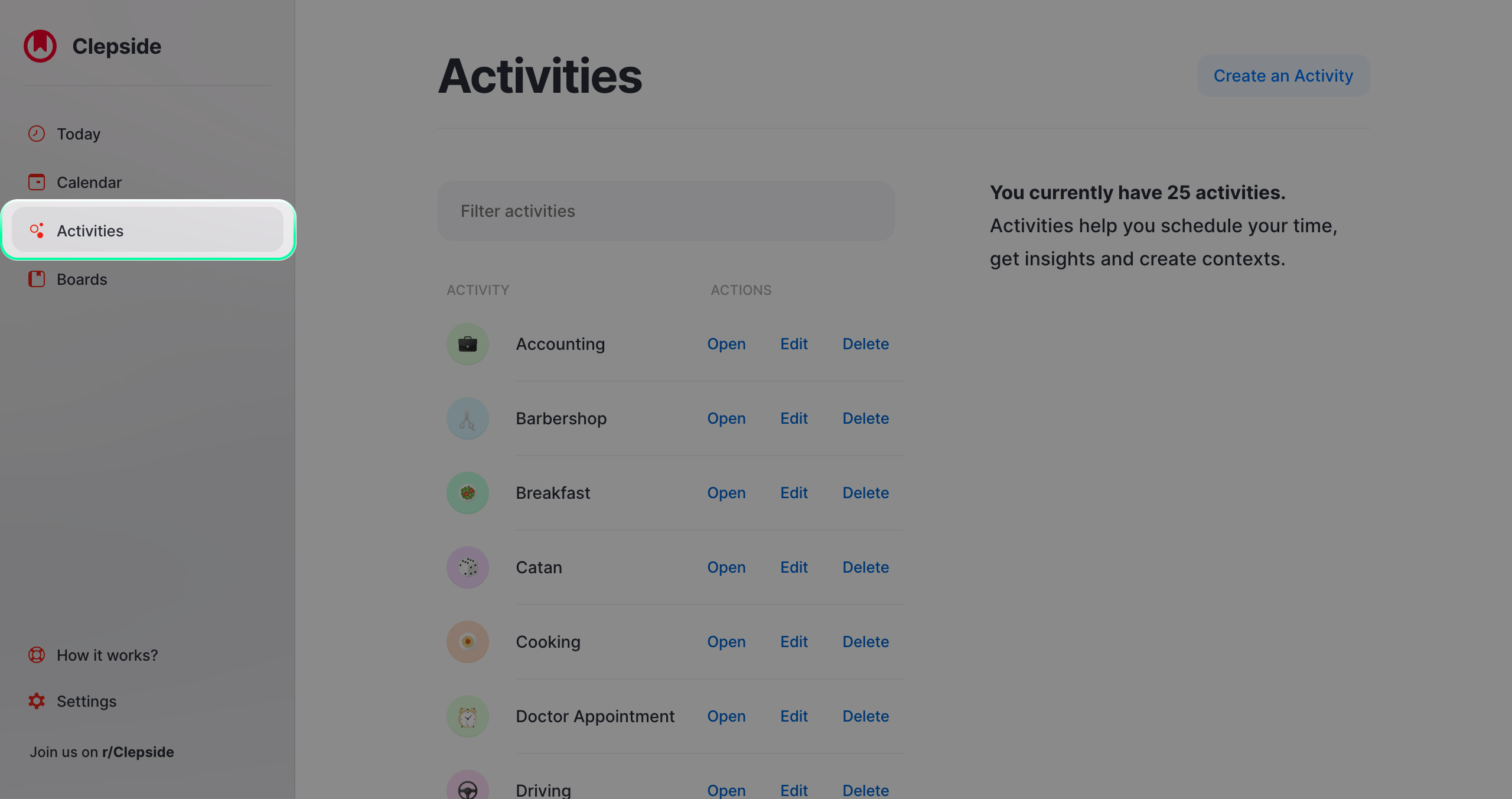
Task: Click the Accounting briefcase icon
Action: click(467, 343)
